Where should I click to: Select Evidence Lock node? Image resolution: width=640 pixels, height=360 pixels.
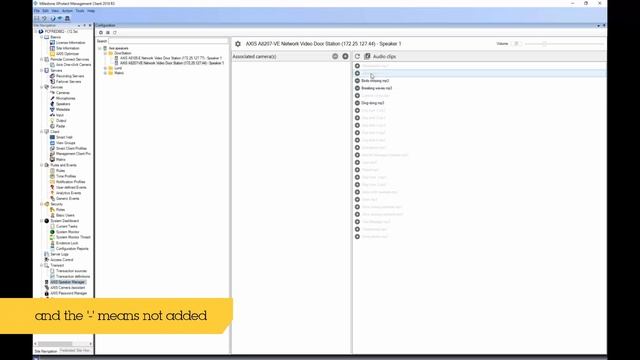coord(67,243)
